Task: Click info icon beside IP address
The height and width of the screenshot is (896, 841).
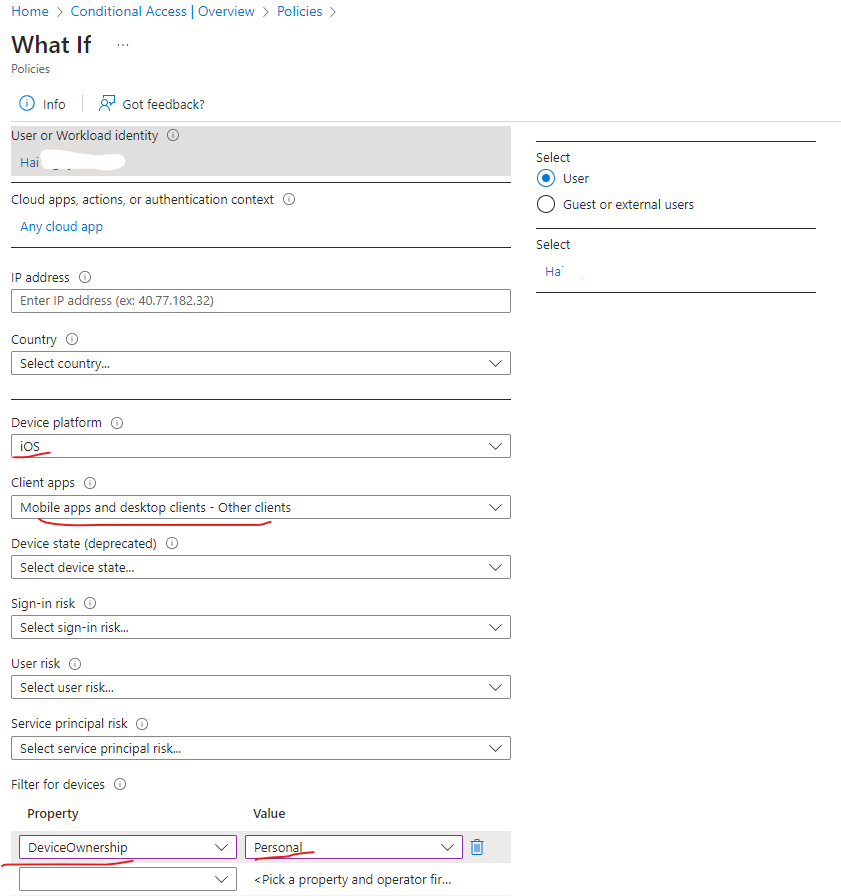Action: coord(85,277)
